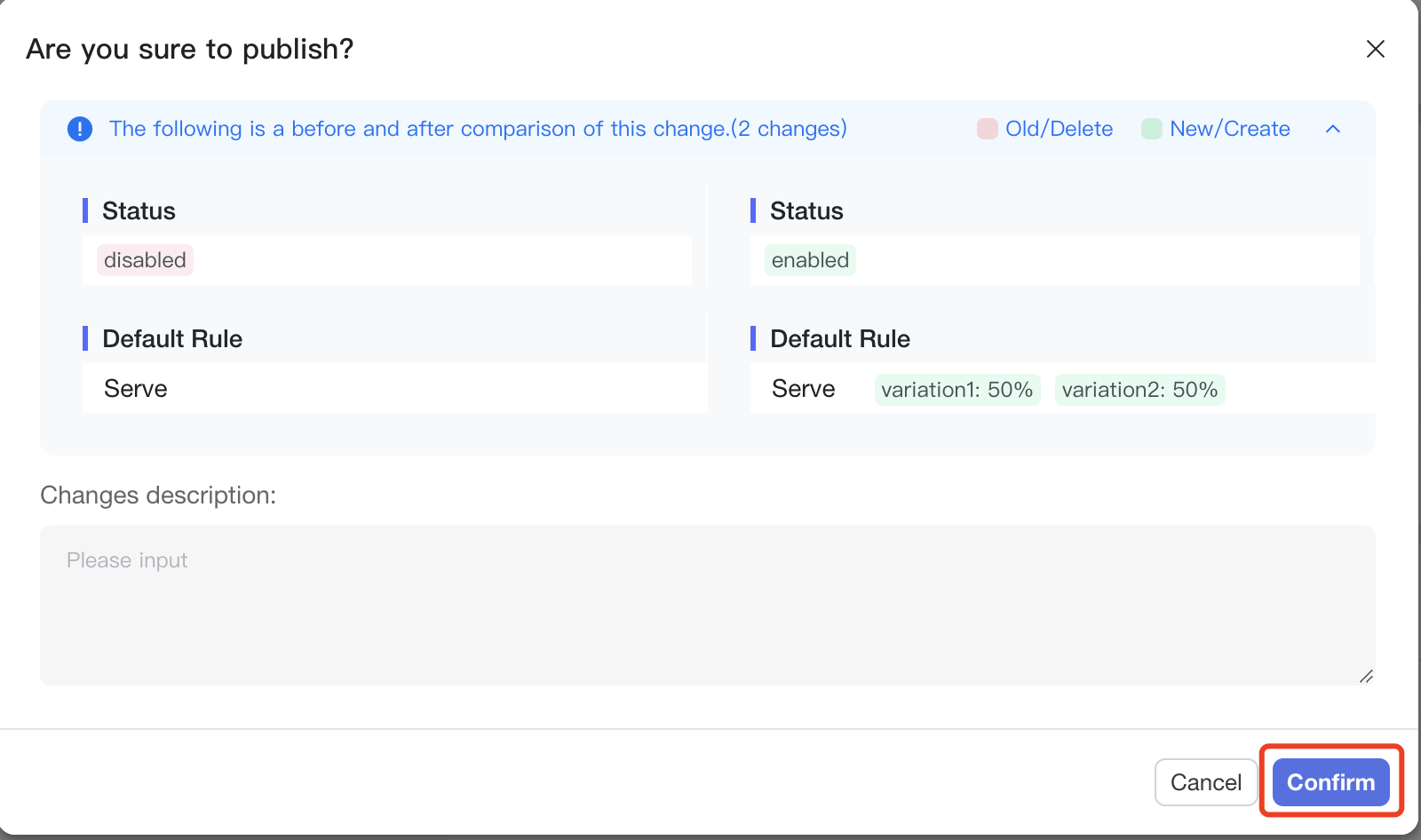Click the Old/Delete legend label

coord(1059,130)
